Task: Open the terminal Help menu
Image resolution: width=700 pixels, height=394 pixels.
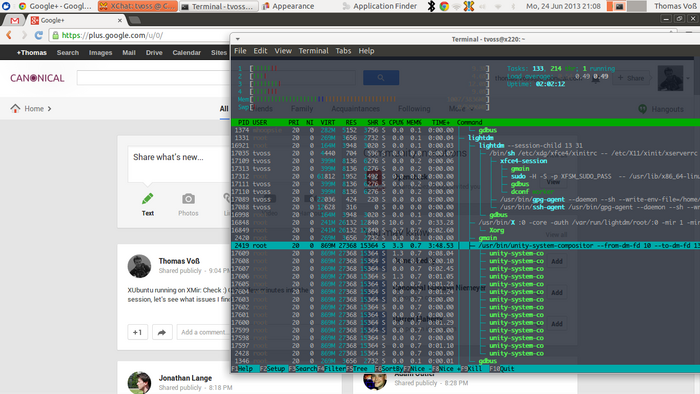Action: [x=367, y=51]
